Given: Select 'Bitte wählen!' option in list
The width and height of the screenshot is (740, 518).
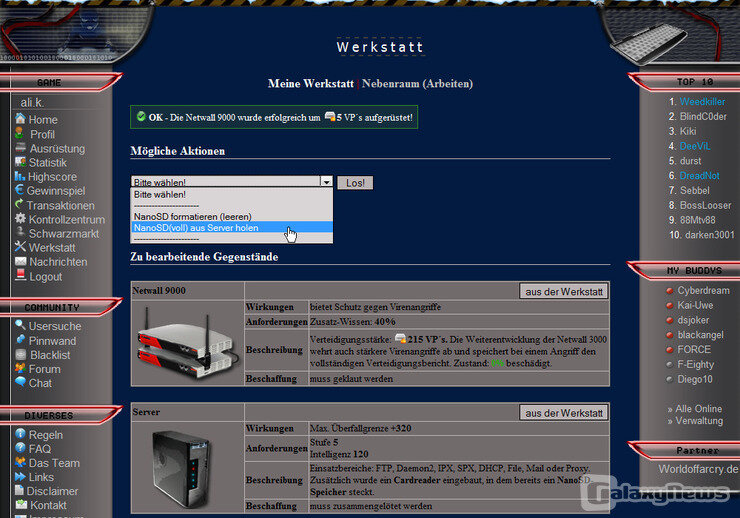Looking at the screenshot, I should [231, 194].
